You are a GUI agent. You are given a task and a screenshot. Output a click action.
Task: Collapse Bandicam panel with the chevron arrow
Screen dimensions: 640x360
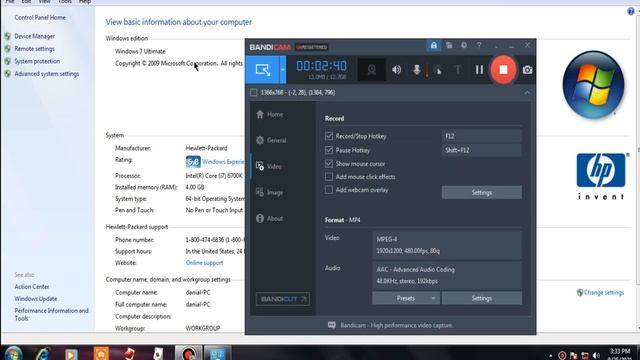click(x=527, y=93)
